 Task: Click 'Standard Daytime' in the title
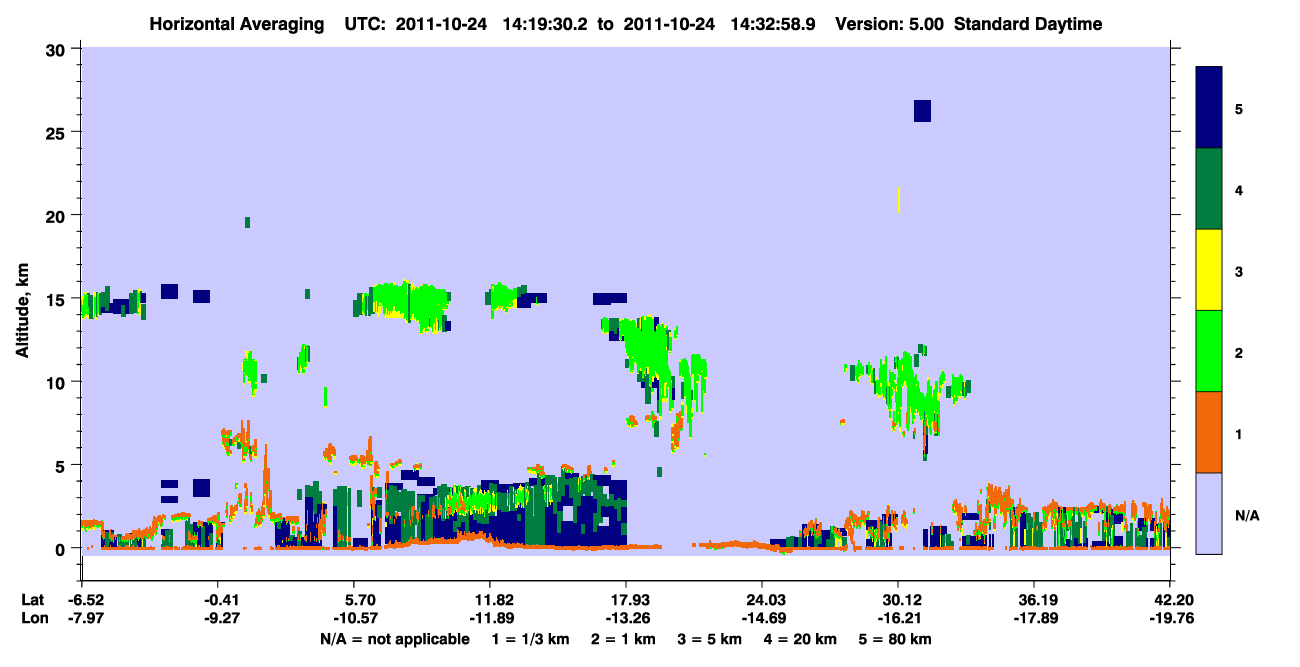[x=1028, y=24]
